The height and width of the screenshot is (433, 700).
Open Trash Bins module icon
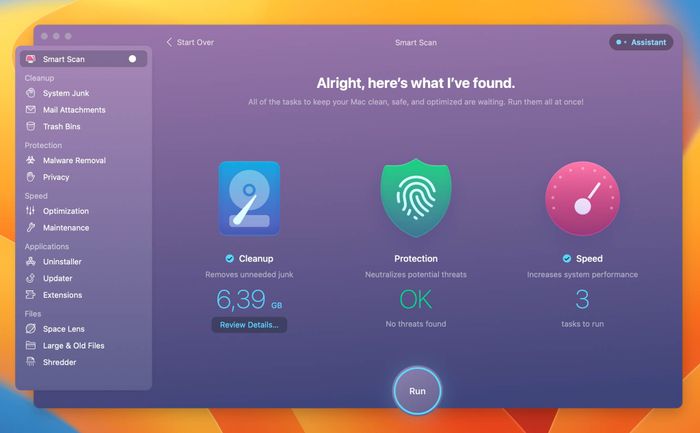tap(30, 126)
